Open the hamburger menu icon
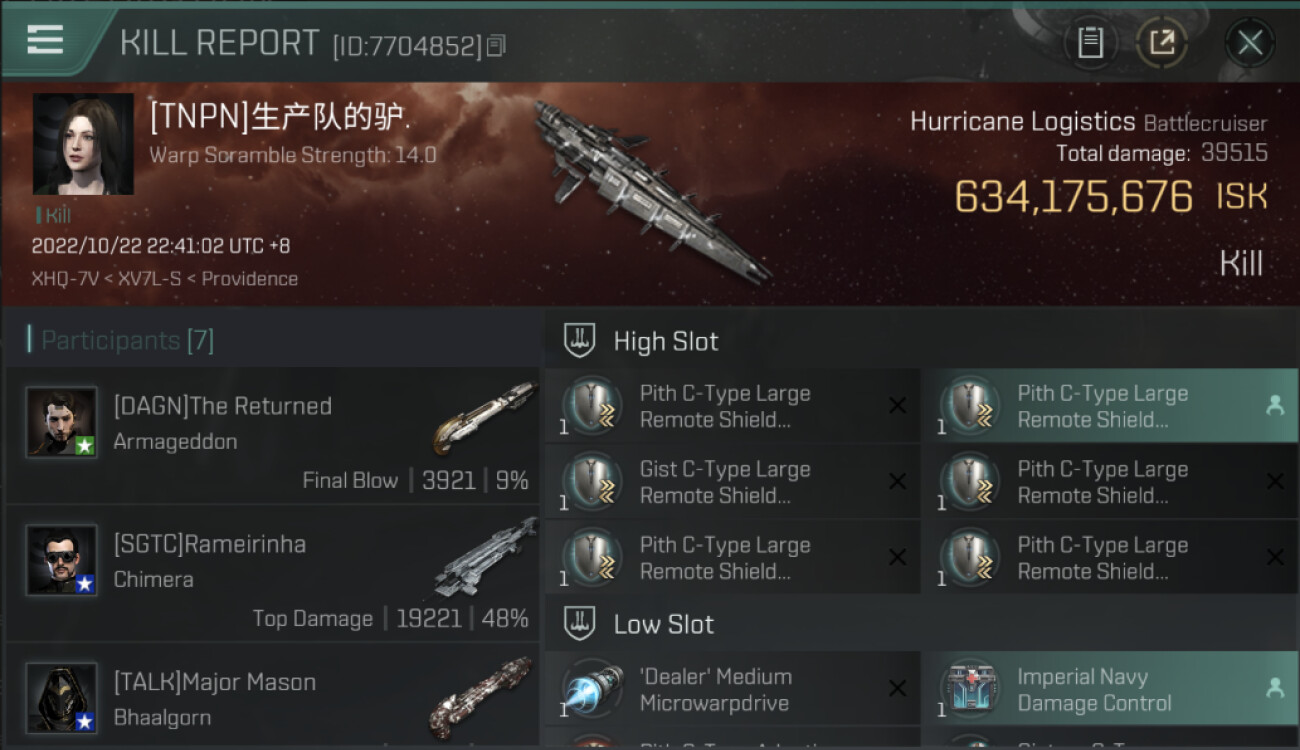The height and width of the screenshot is (750, 1300). 45,40
